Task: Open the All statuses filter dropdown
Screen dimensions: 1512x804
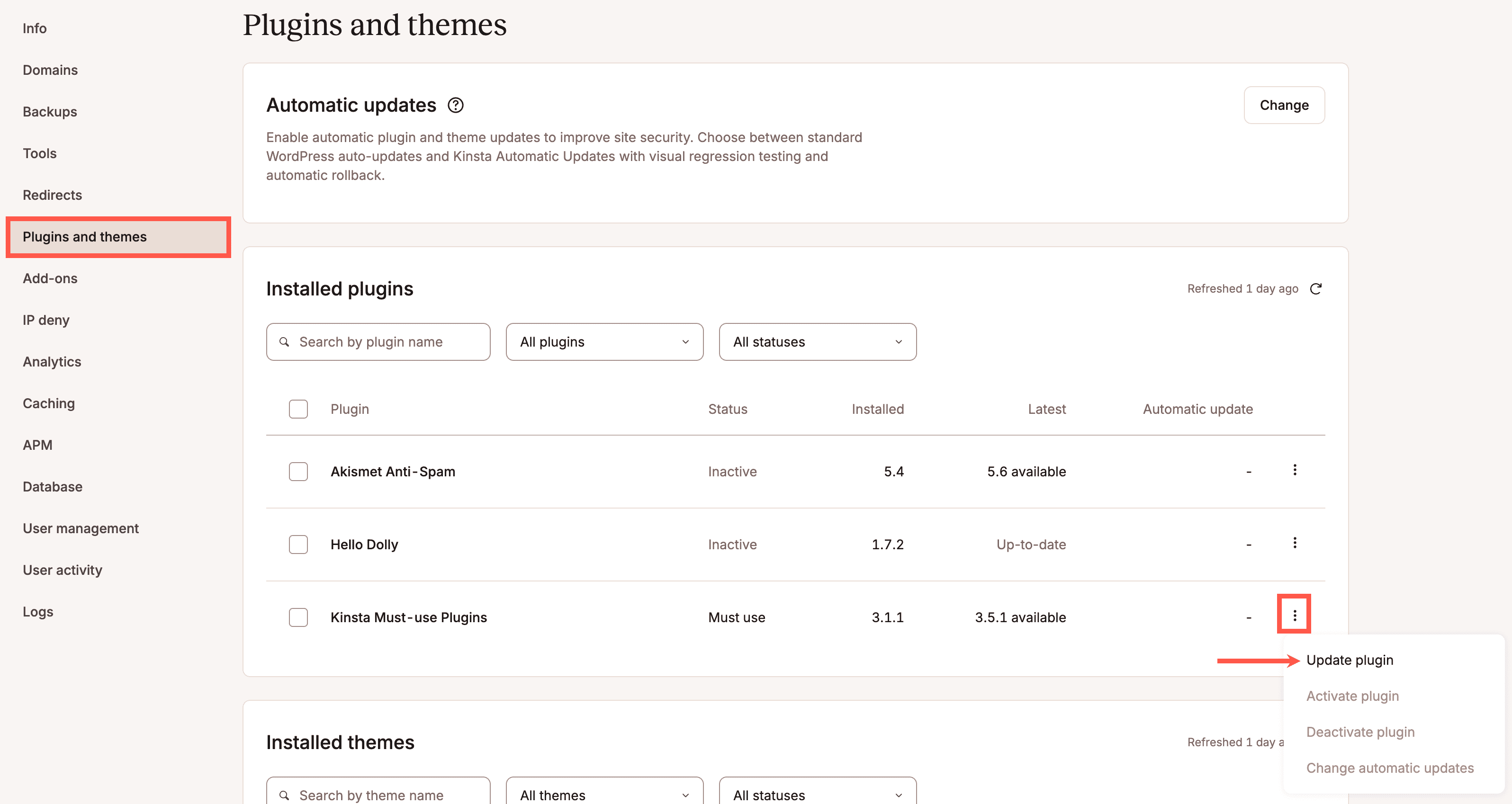Action: [817, 341]
